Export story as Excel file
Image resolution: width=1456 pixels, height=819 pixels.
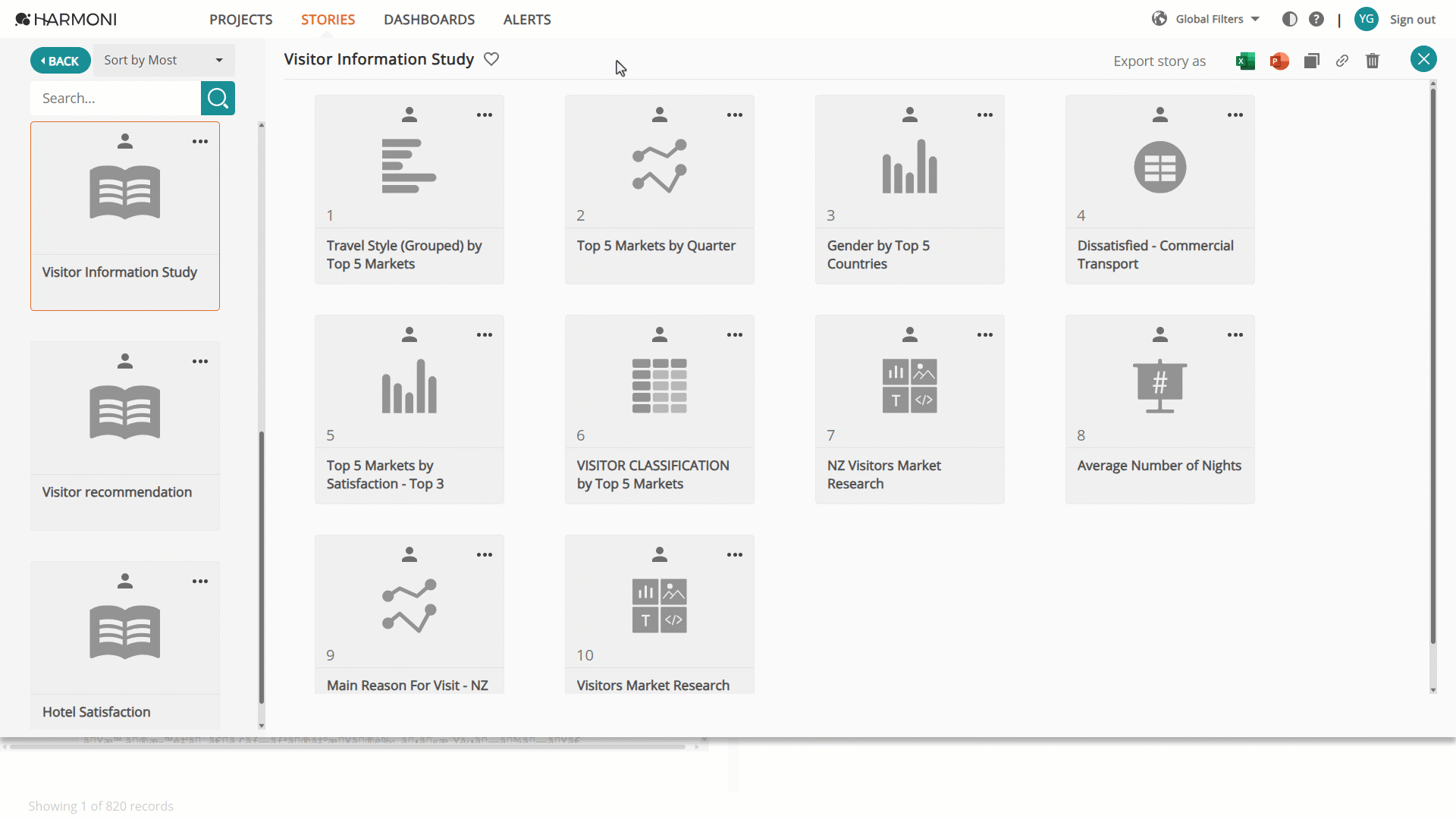(x=1245, y=61)
